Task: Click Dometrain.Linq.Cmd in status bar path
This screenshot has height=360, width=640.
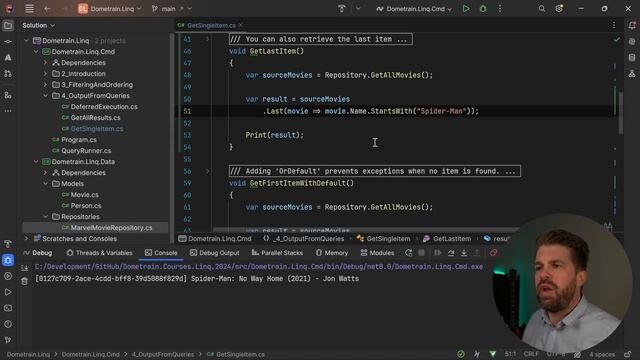Action: point(91,354)
